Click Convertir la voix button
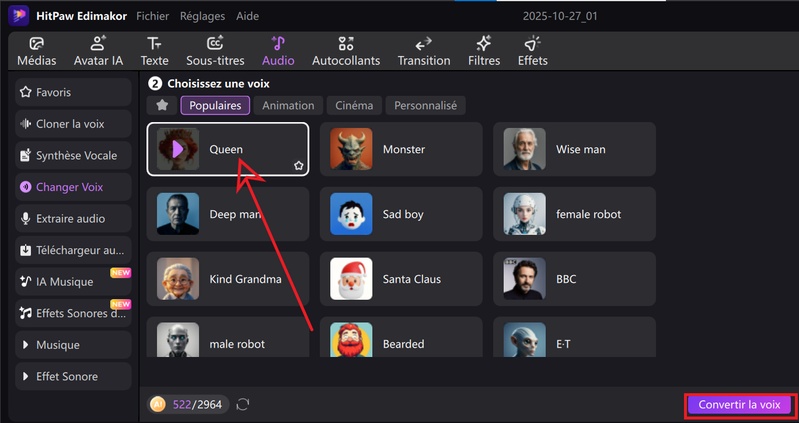799x423 pixels. click(739, 405)
